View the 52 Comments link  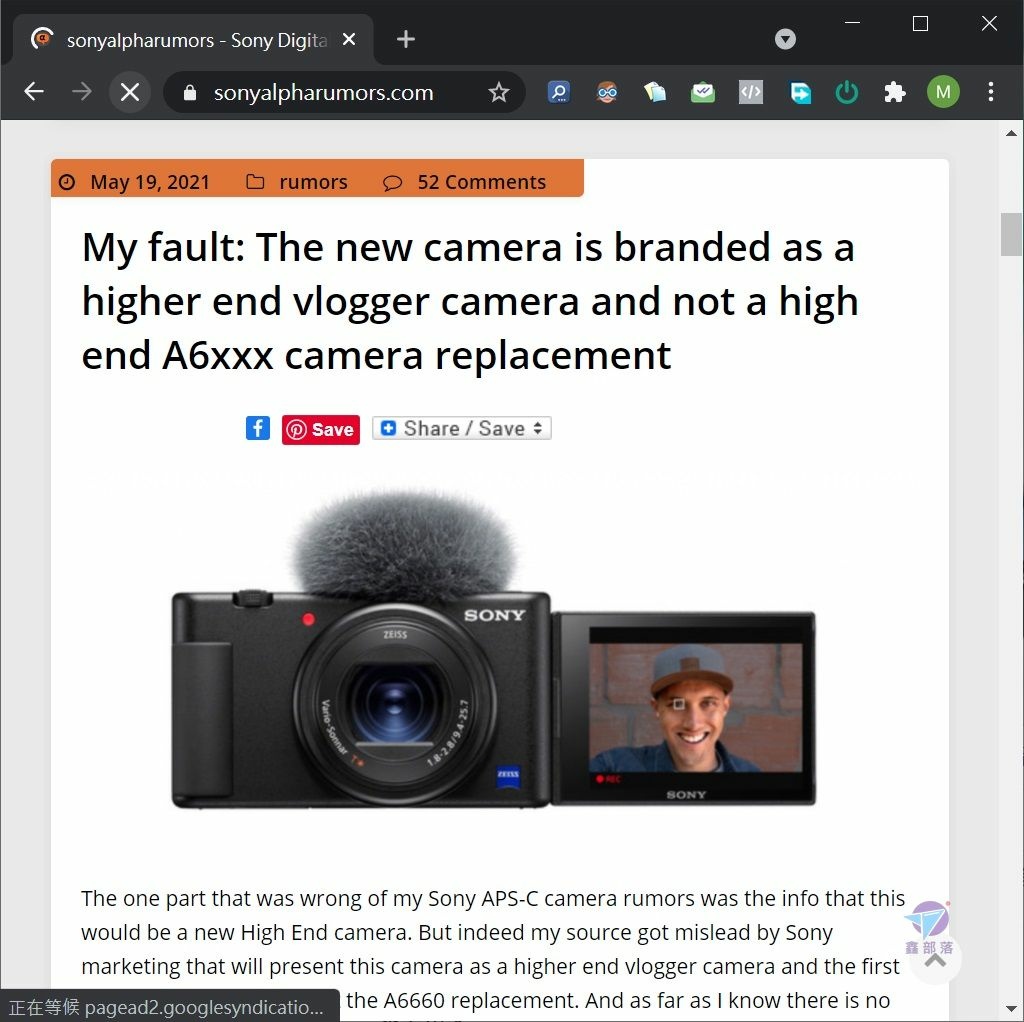pos(481,182)
